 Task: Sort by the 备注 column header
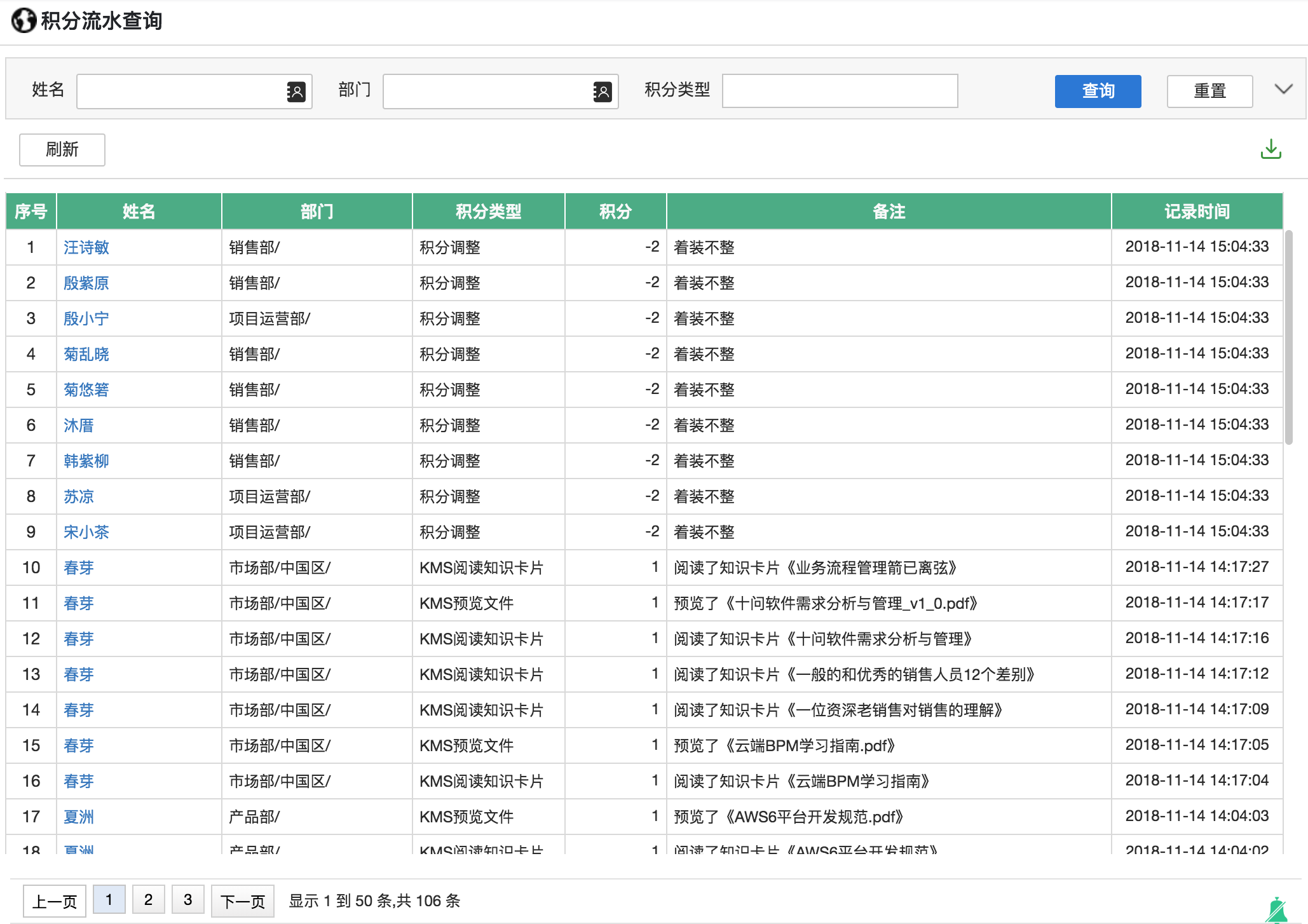click(x=889, y=212)
